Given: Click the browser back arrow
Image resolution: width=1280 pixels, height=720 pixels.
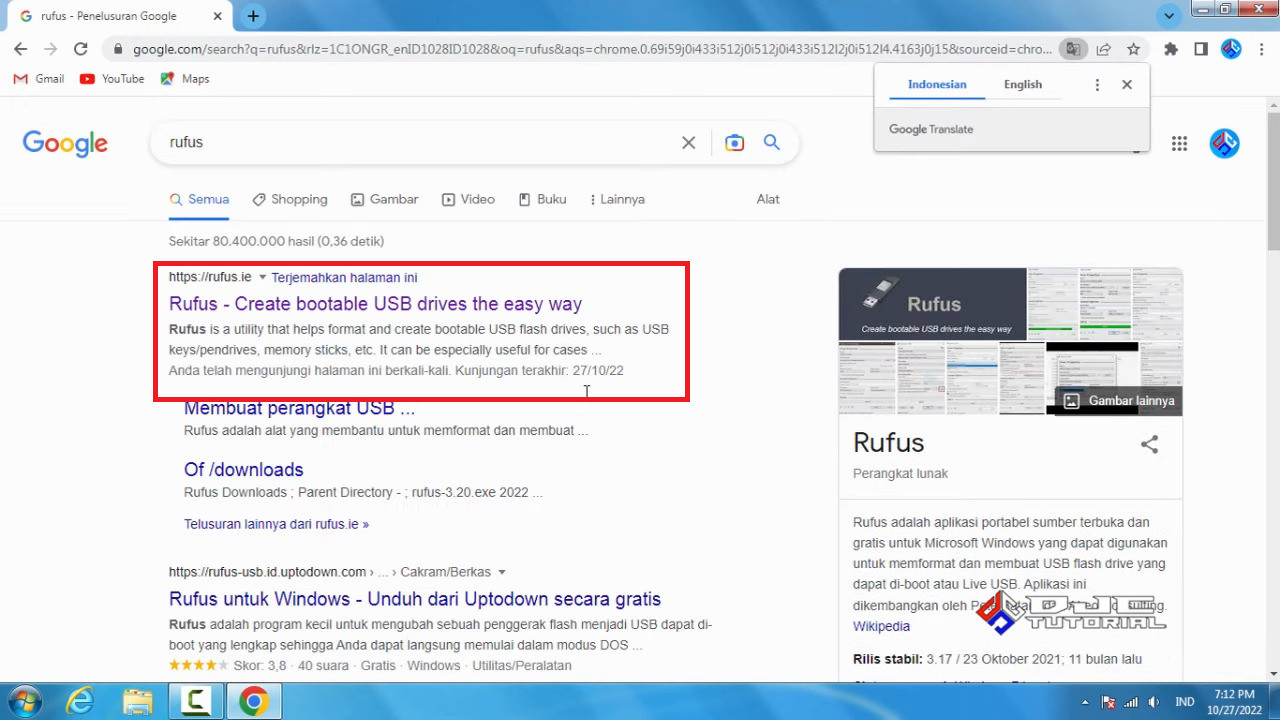Looking at the screenshot, I should [20, 49].
